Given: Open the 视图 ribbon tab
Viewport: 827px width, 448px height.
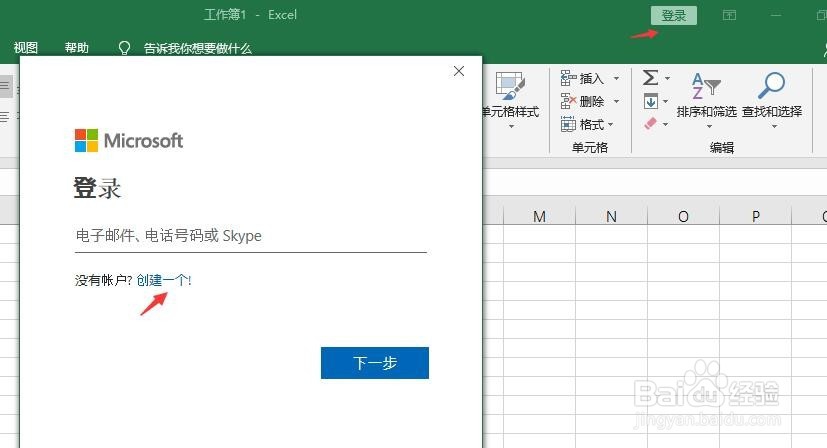Looking at the screenshot, I should pos(26,48).
